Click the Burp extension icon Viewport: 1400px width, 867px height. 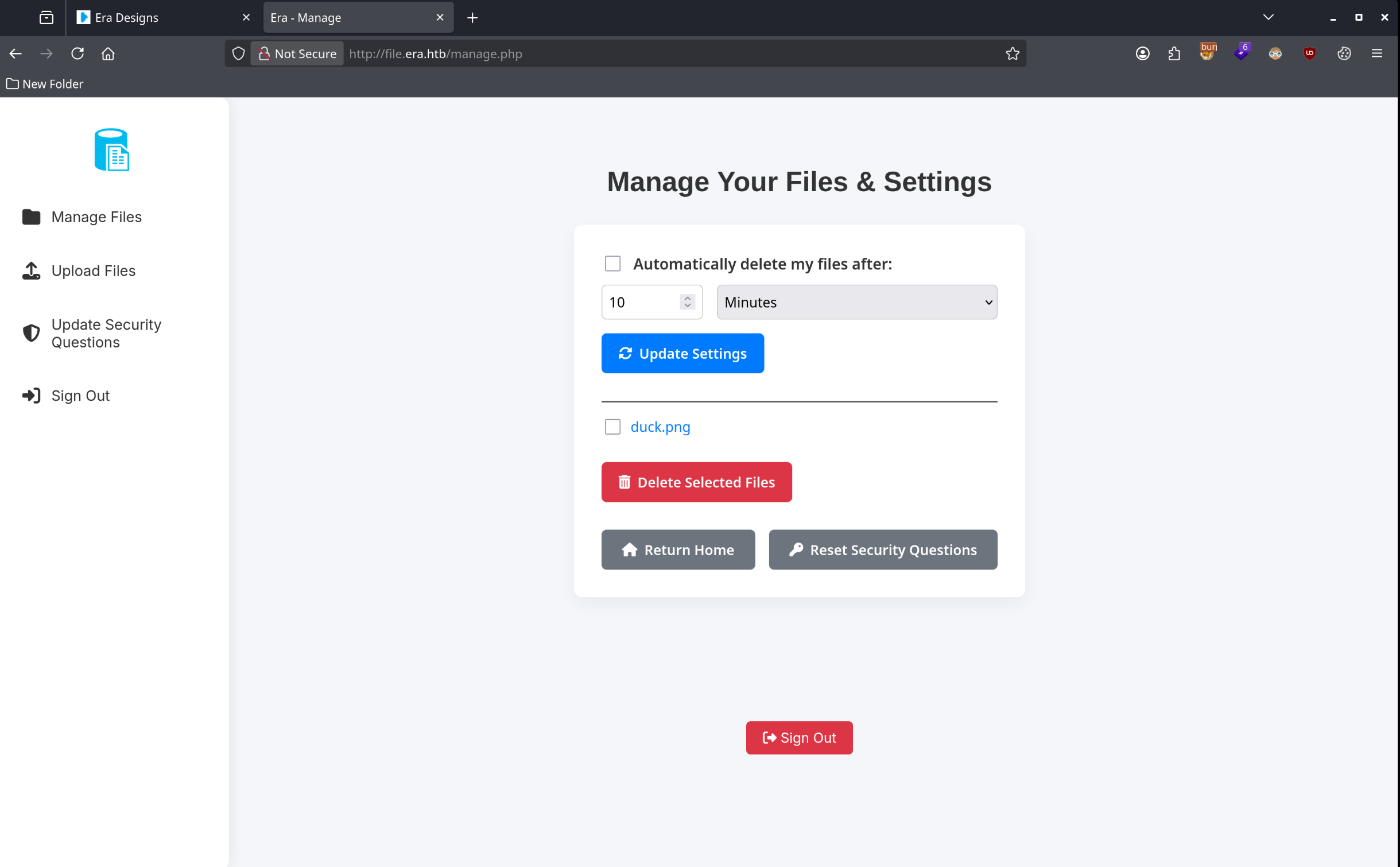[x=1208, y=52]
